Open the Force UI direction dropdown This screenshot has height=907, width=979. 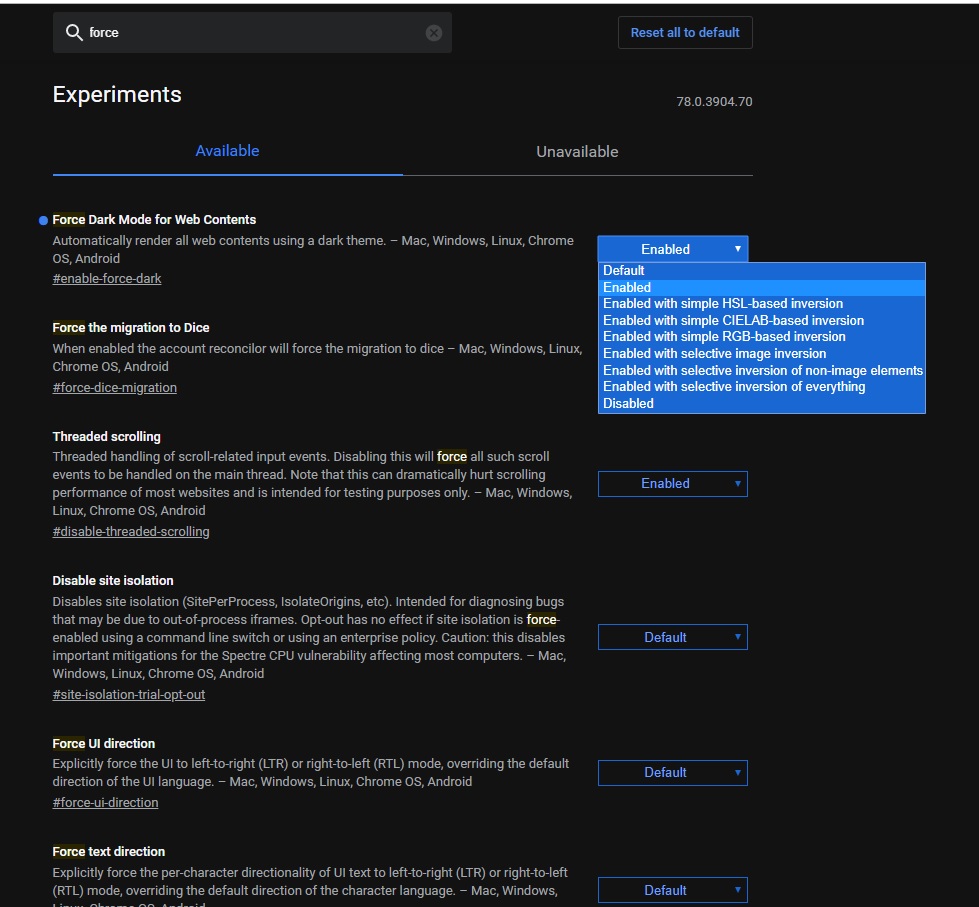tap(672, 773)
